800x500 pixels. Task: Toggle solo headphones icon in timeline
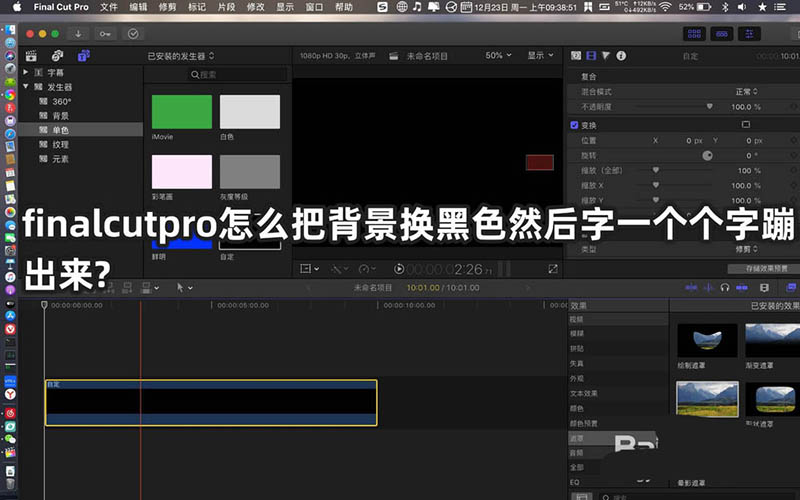[x=725, y=288]
